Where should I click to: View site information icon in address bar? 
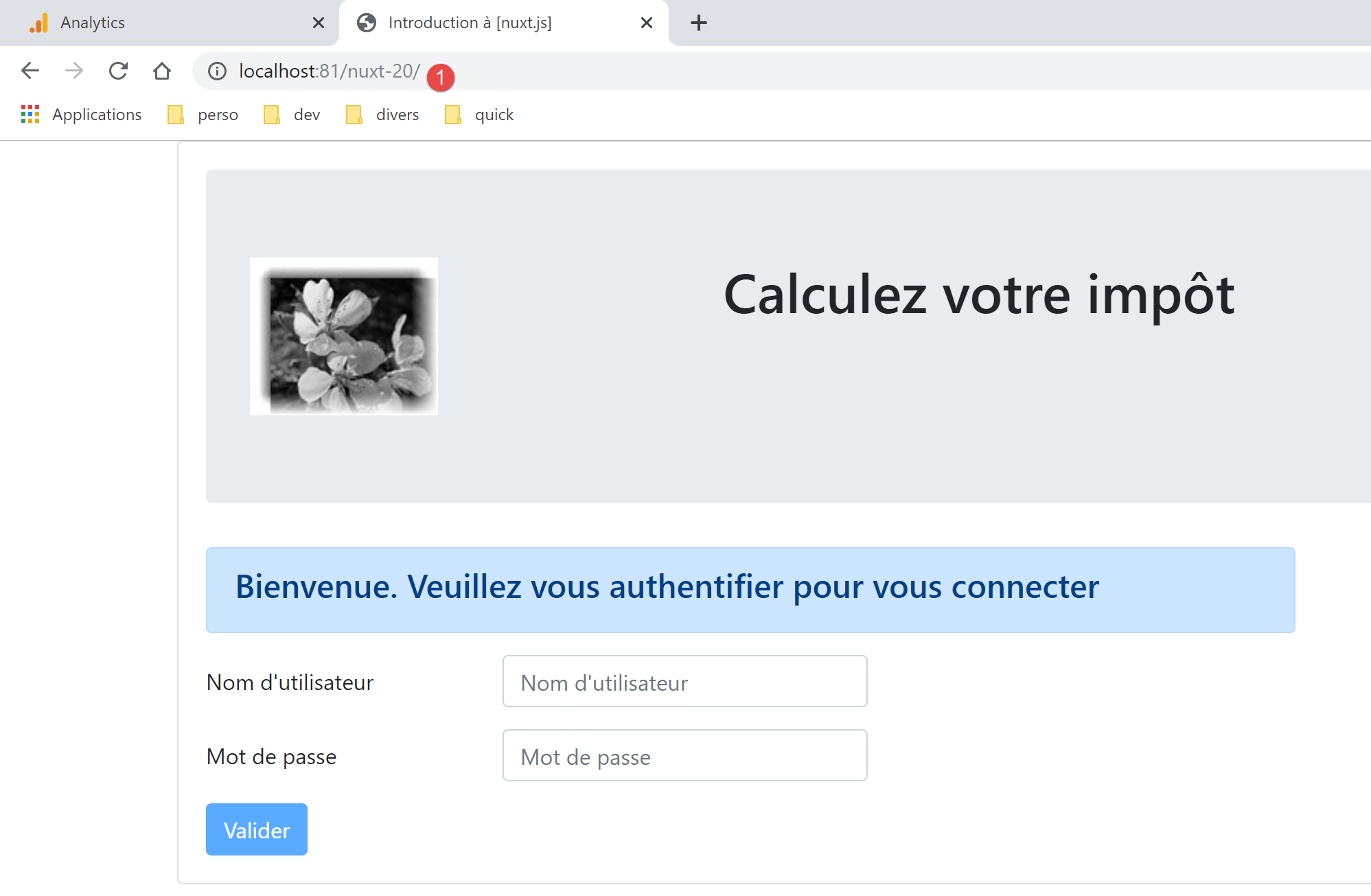pos(217,71)
